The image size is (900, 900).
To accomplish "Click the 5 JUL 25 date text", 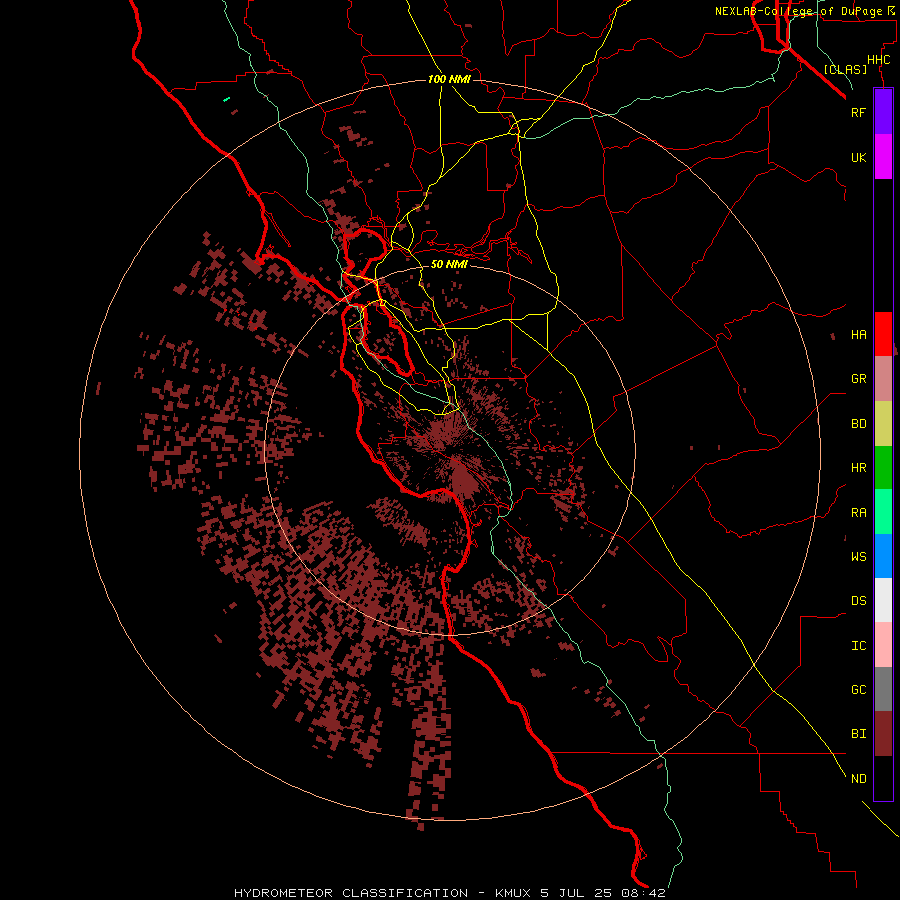I will coord(577,893).
